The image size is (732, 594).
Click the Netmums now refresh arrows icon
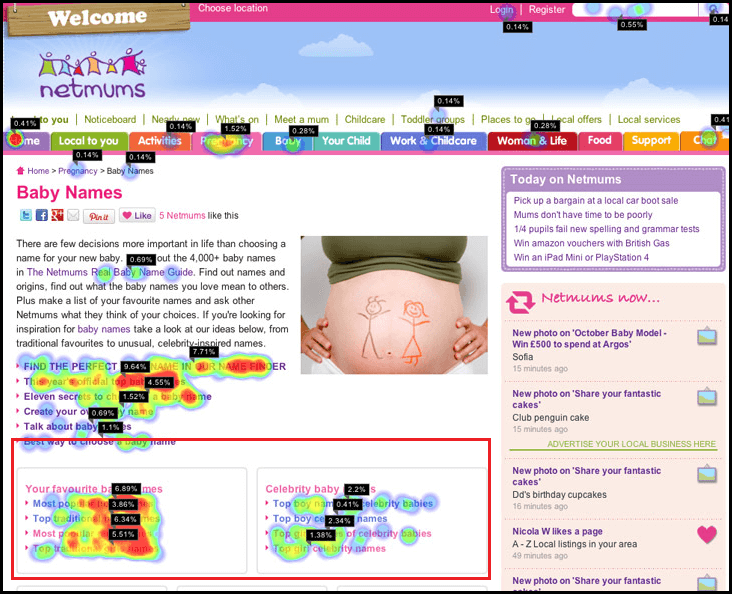(521, 302)
